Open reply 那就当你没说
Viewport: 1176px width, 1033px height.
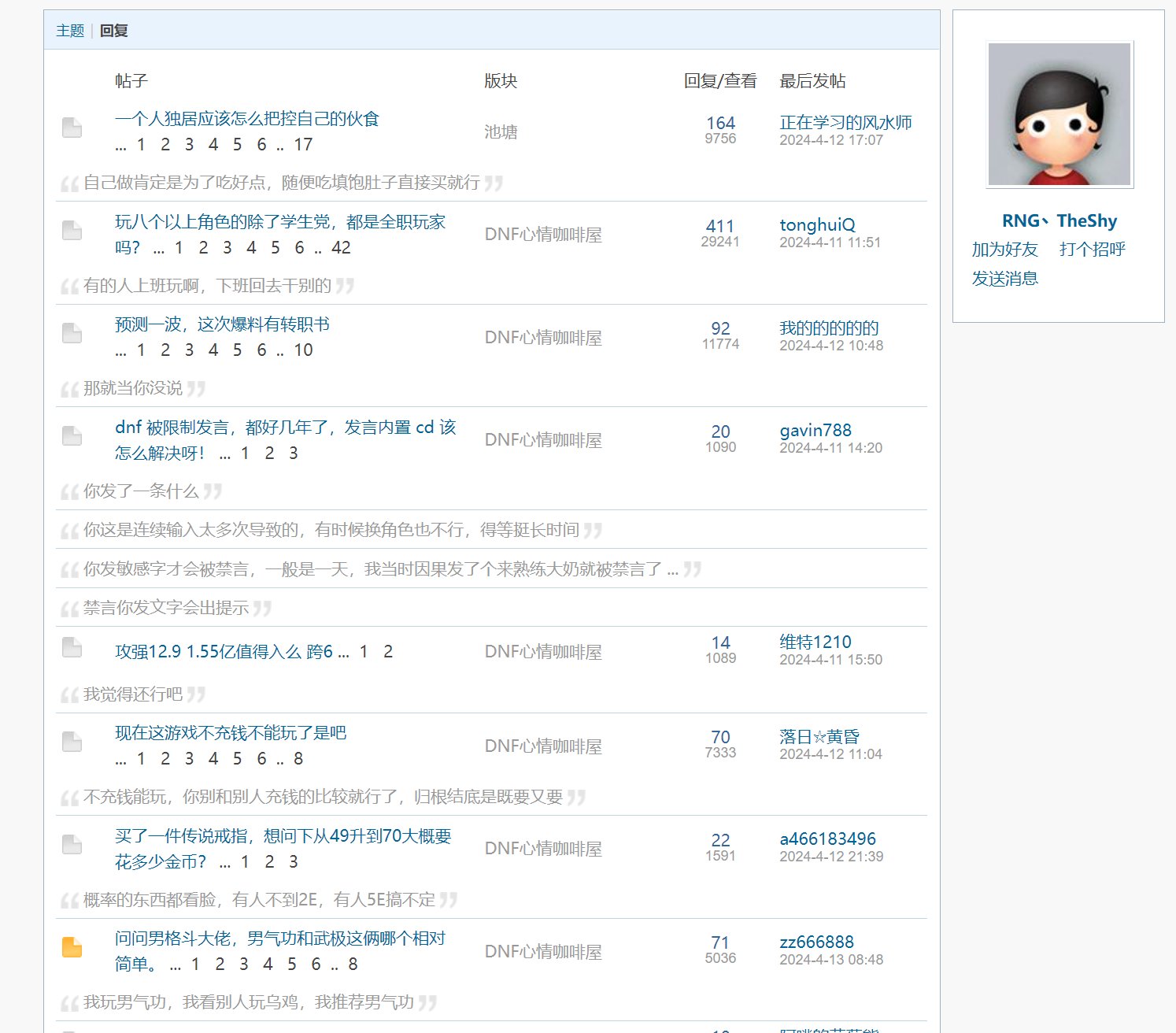133,388
